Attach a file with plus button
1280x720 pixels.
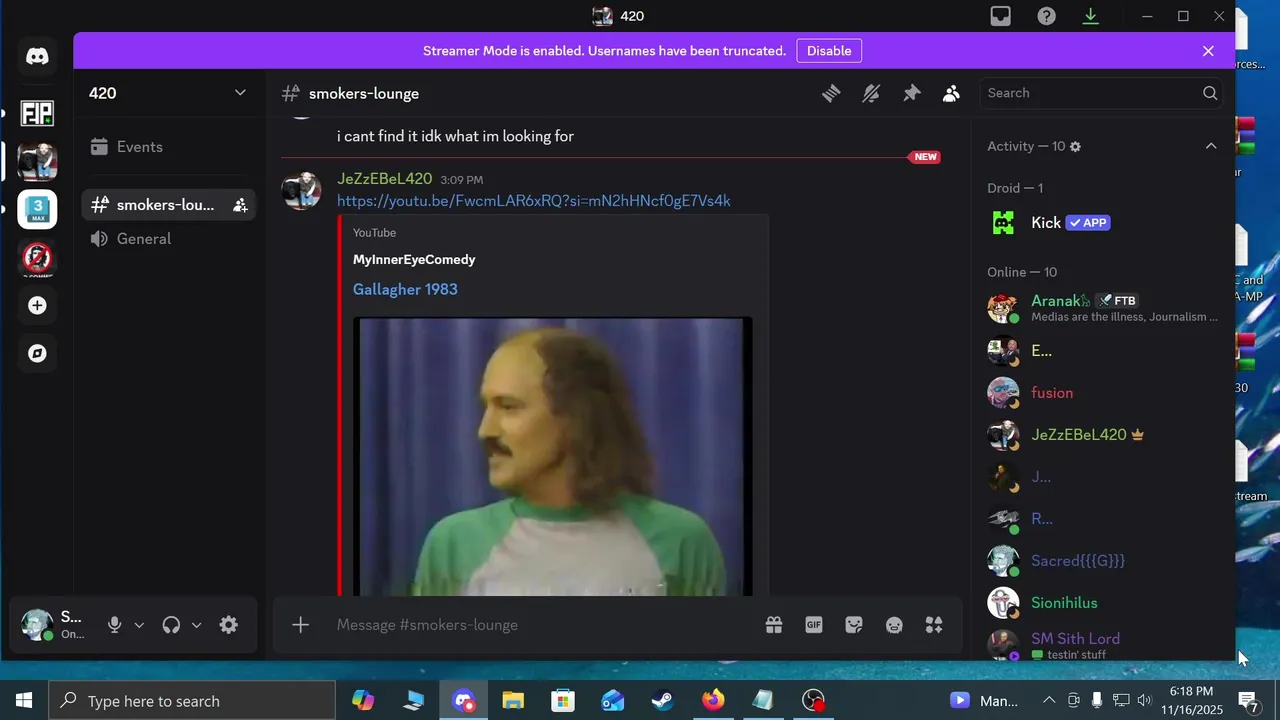coord(300,625)
